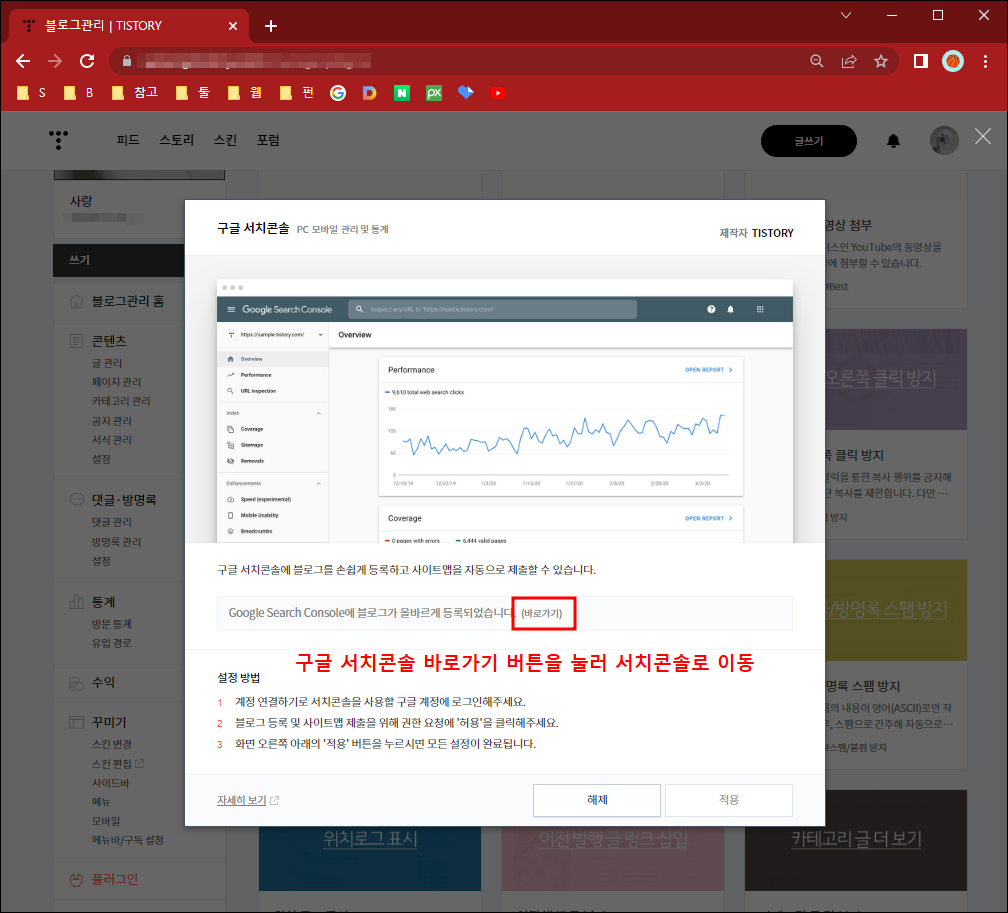Open the 자세히 보기 link in the modal
The height and width of the screenshot is (913, 1008).
click(242, 800)
